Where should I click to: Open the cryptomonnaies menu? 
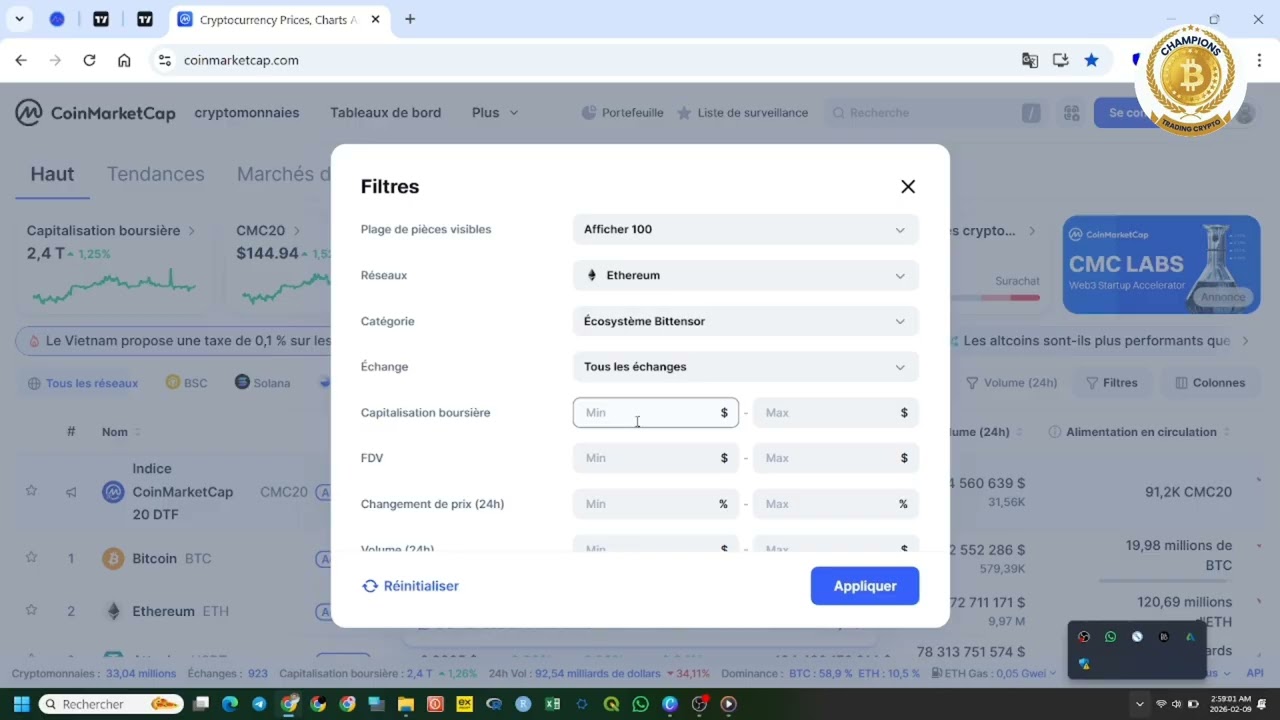click(246, 113)
